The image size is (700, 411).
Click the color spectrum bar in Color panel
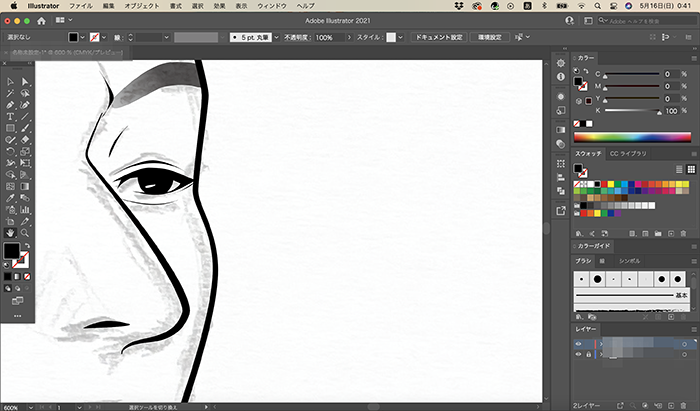point(632,137)
